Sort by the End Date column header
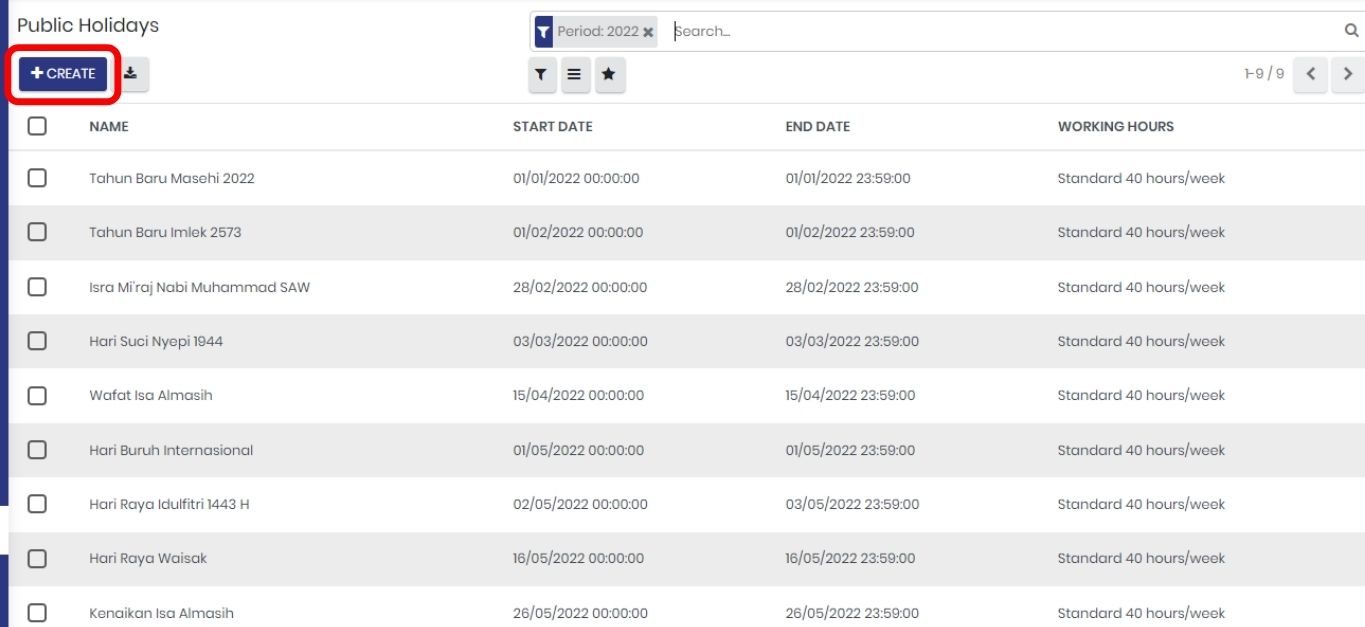 pyautogui.click(x=818, y=127)
